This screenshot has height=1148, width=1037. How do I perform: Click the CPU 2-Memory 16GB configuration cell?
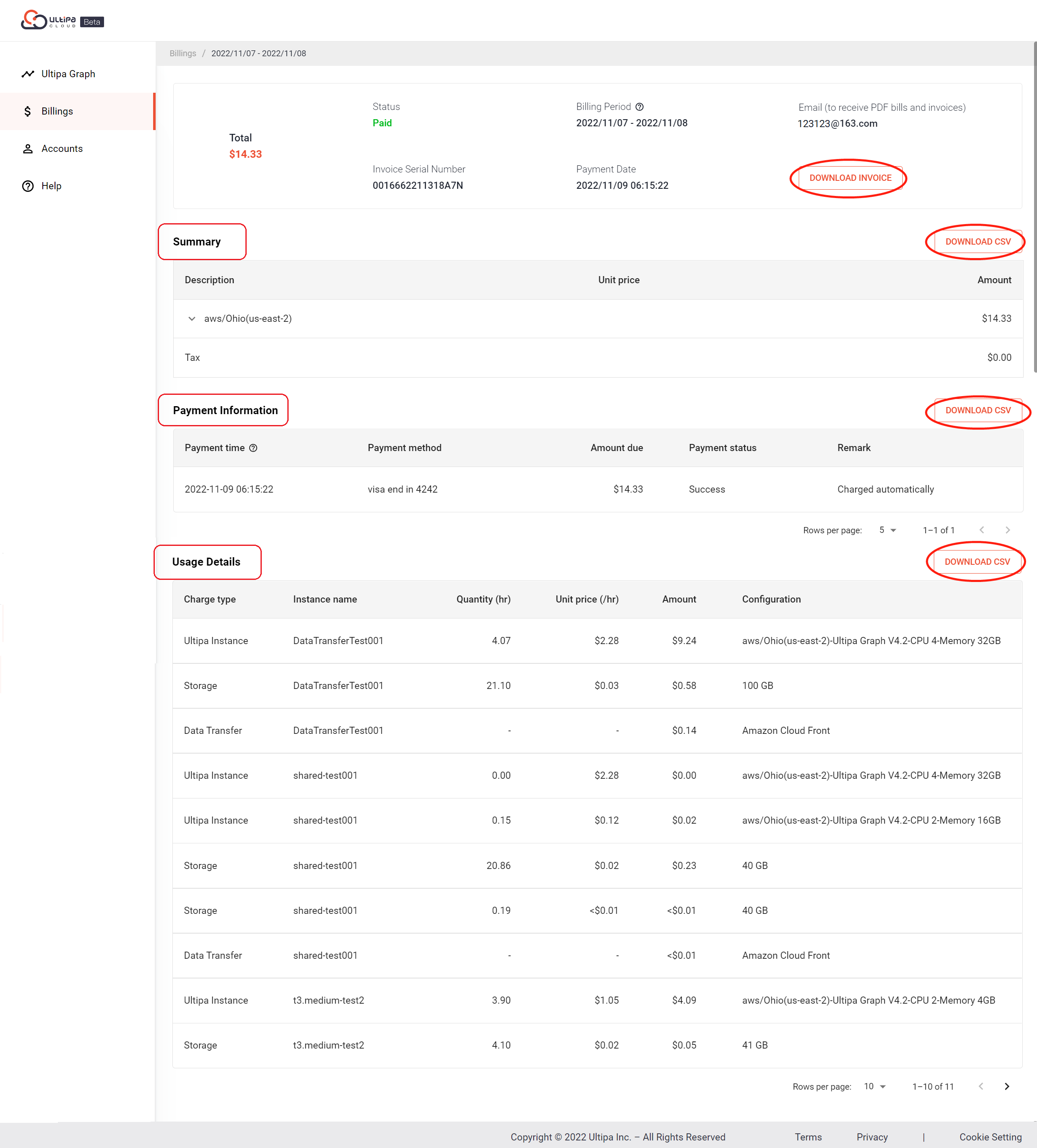tap(871, 821)
